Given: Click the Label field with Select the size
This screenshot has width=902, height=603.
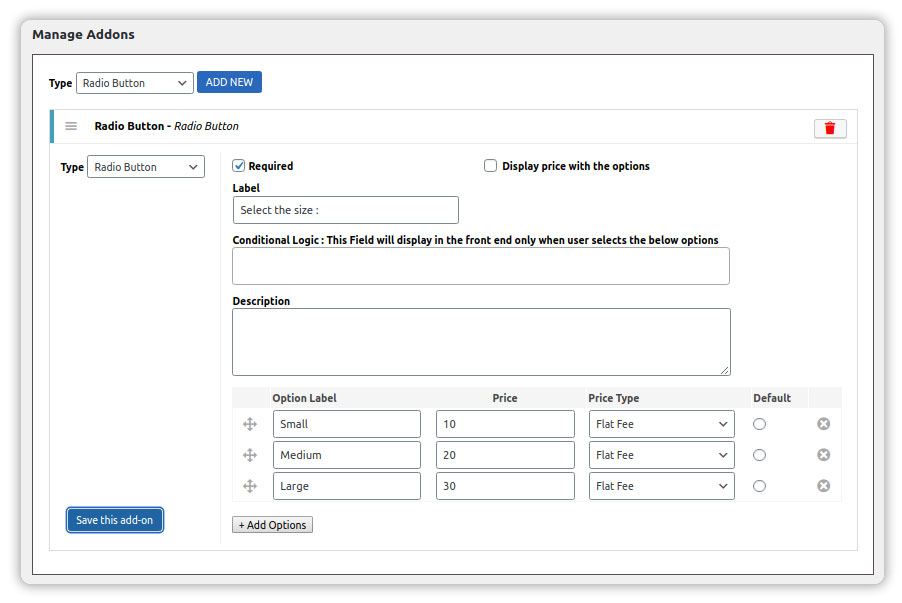Looking at the screenshot, I should pyautogui.click(x=345, y=210).
